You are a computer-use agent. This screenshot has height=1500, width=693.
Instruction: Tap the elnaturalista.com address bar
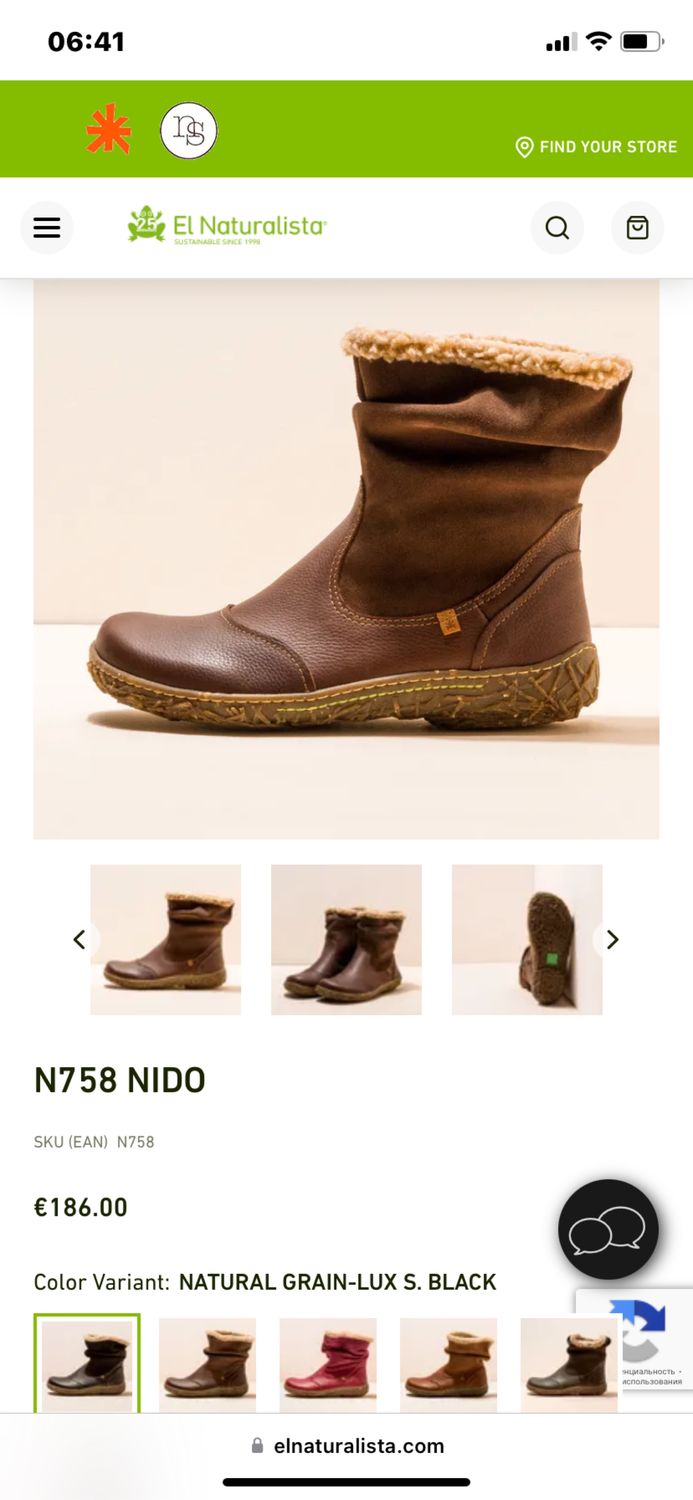coord(347,1446)
